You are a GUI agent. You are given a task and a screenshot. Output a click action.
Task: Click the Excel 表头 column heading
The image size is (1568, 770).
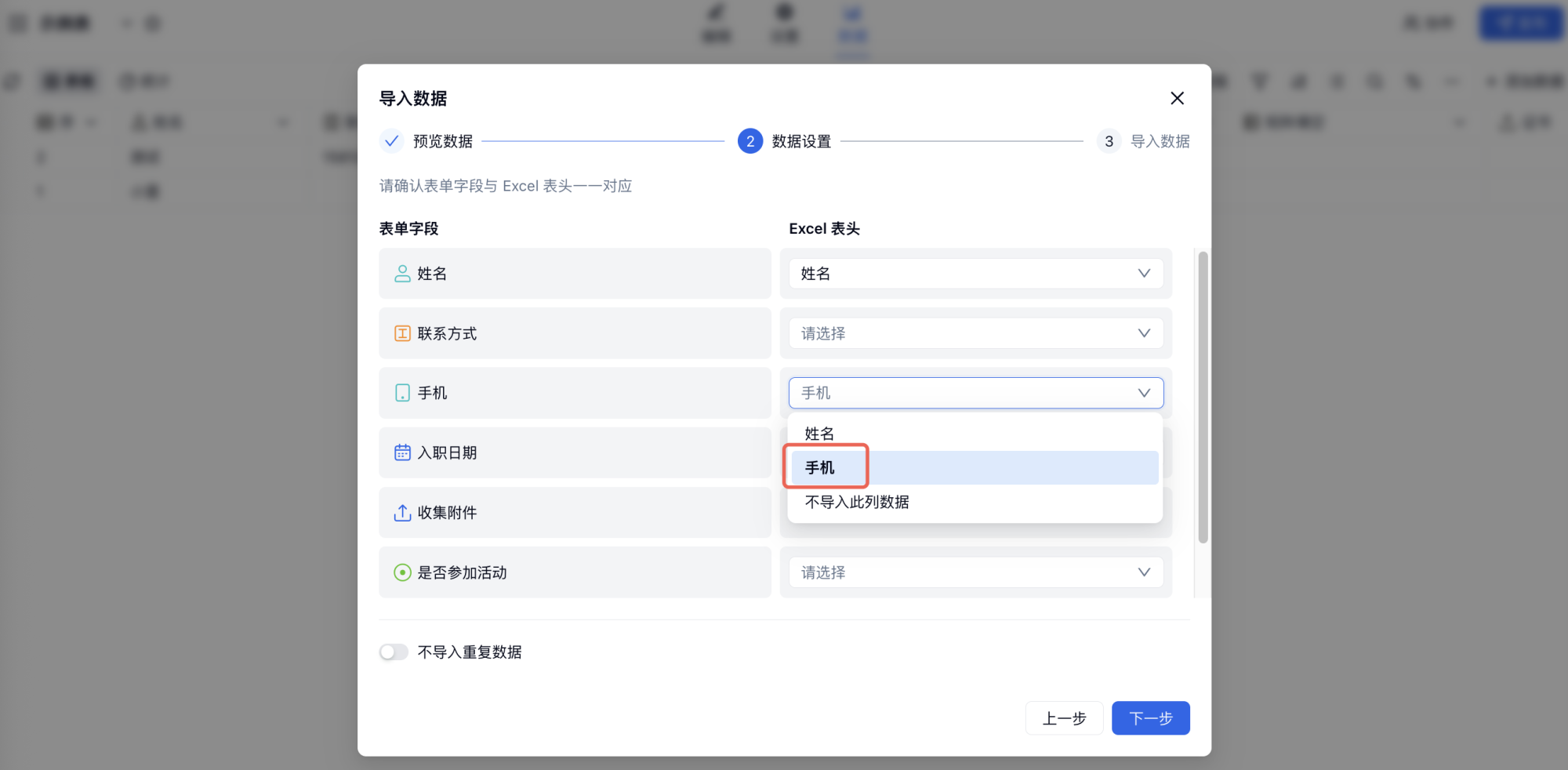pyautogui.click(x=824, y=228)
